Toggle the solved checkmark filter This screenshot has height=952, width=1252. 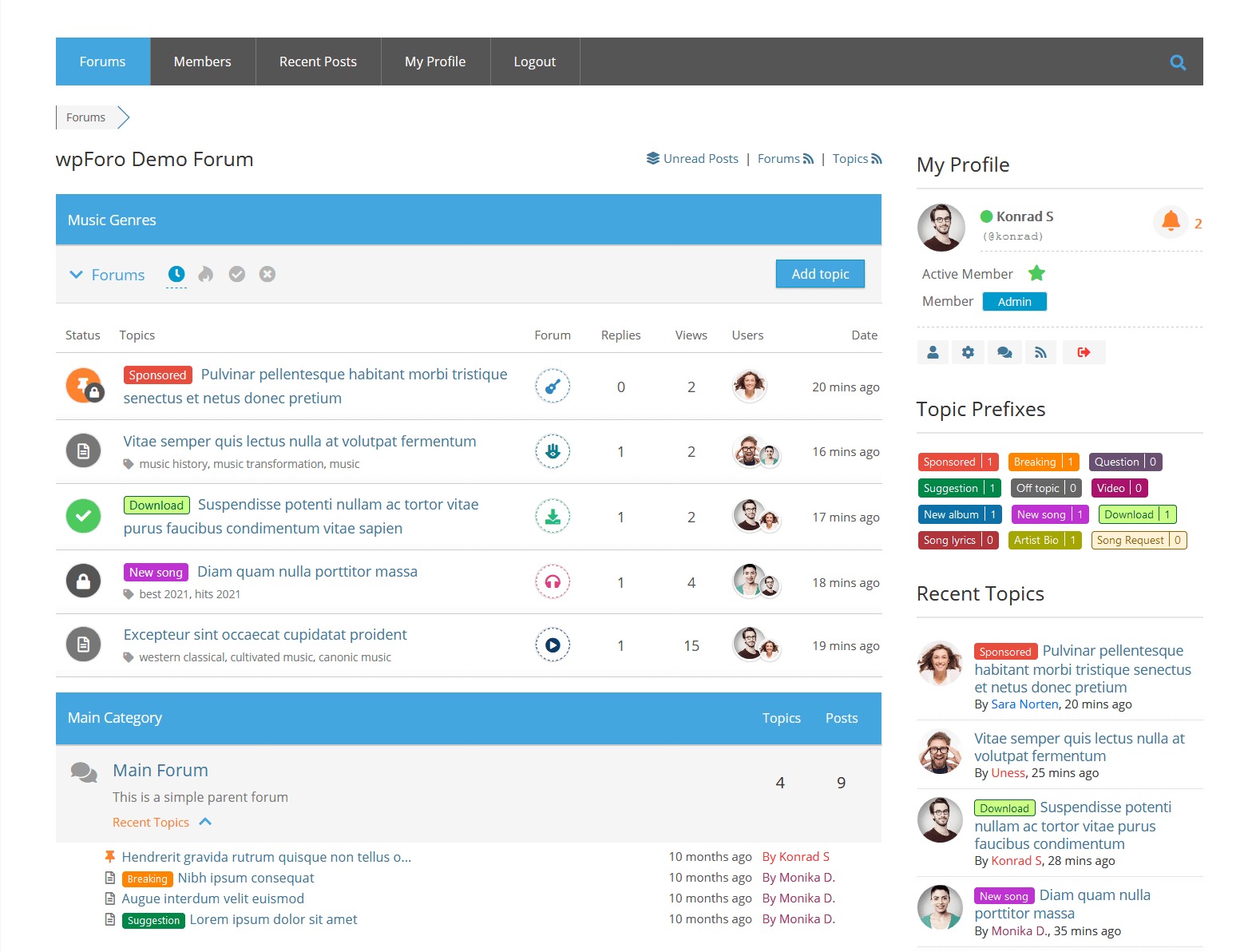click(237, 274)
